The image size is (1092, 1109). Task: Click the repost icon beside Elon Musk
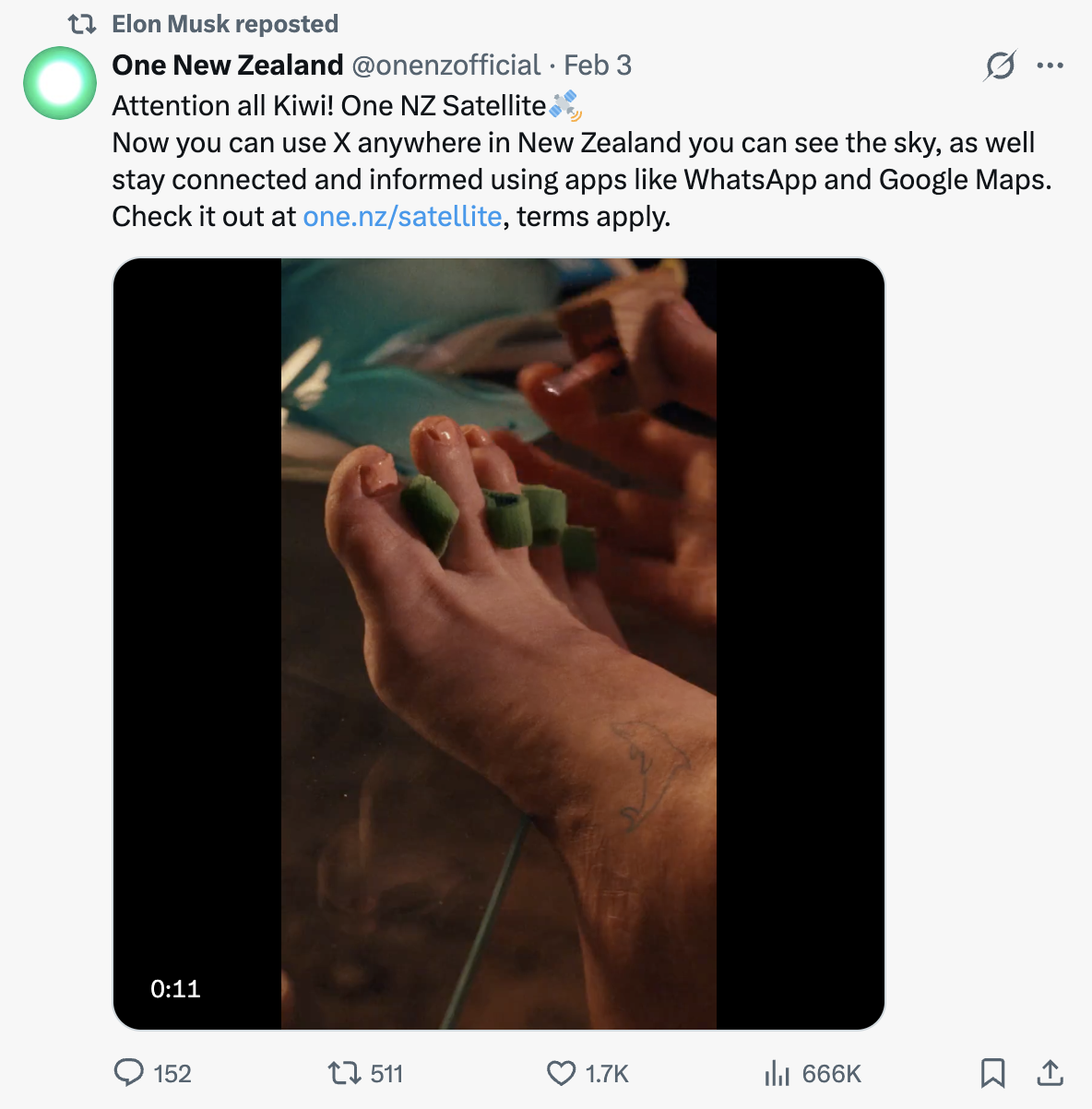pos(82,24)
